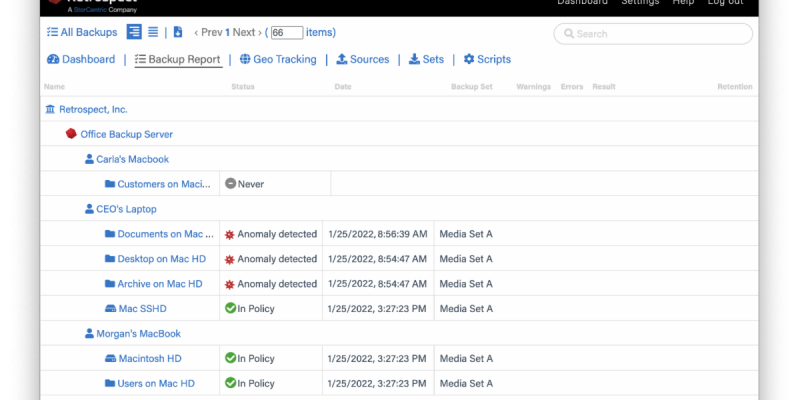The width and height of the screenshot is (800, 400).
Task: Click anomaly icon in Documents on Mac row
Action: (230, 235)
